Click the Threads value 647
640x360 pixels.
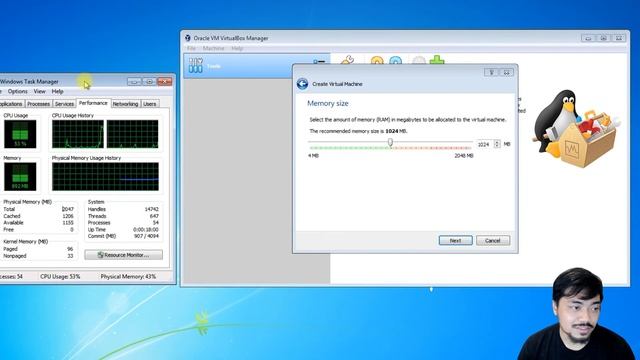pyautogui.click(x=154, y=216)
